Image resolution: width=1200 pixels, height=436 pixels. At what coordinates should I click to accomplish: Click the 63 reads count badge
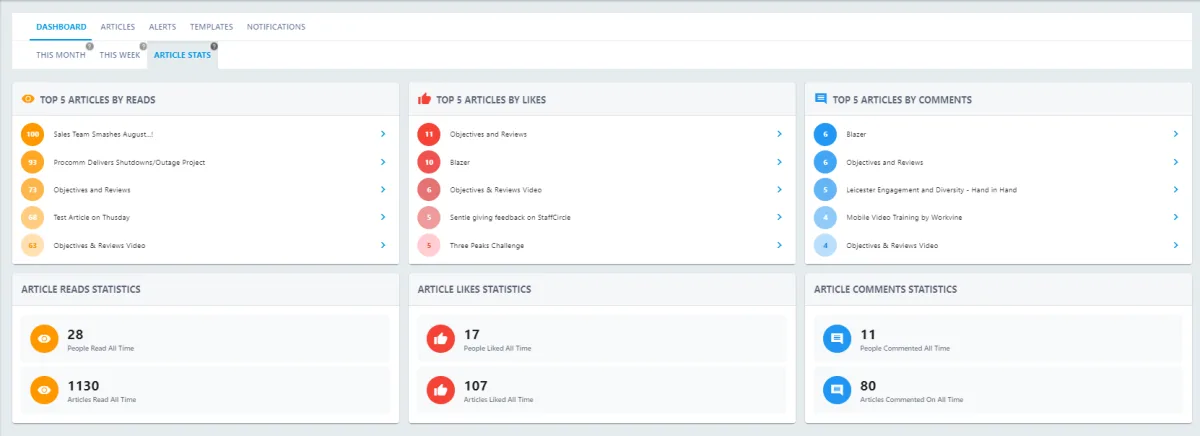[33, 245]
